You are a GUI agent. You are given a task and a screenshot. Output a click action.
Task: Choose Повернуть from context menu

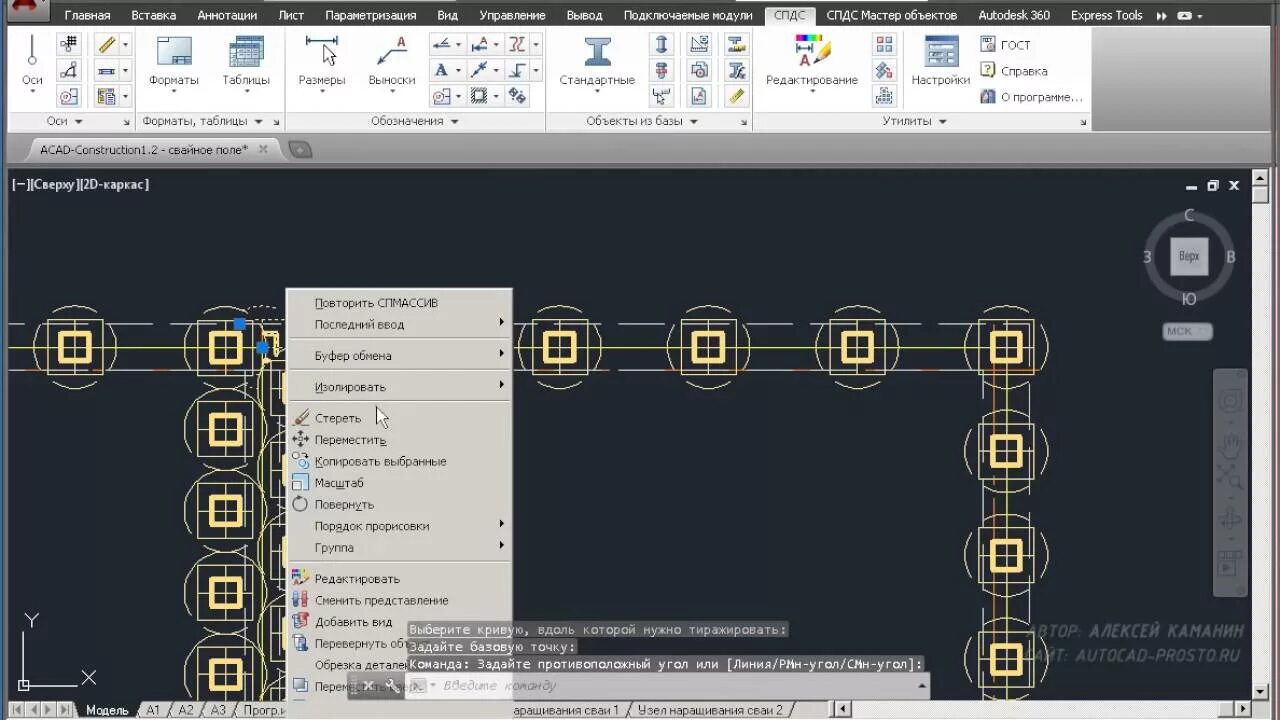(x=398, y=504)
